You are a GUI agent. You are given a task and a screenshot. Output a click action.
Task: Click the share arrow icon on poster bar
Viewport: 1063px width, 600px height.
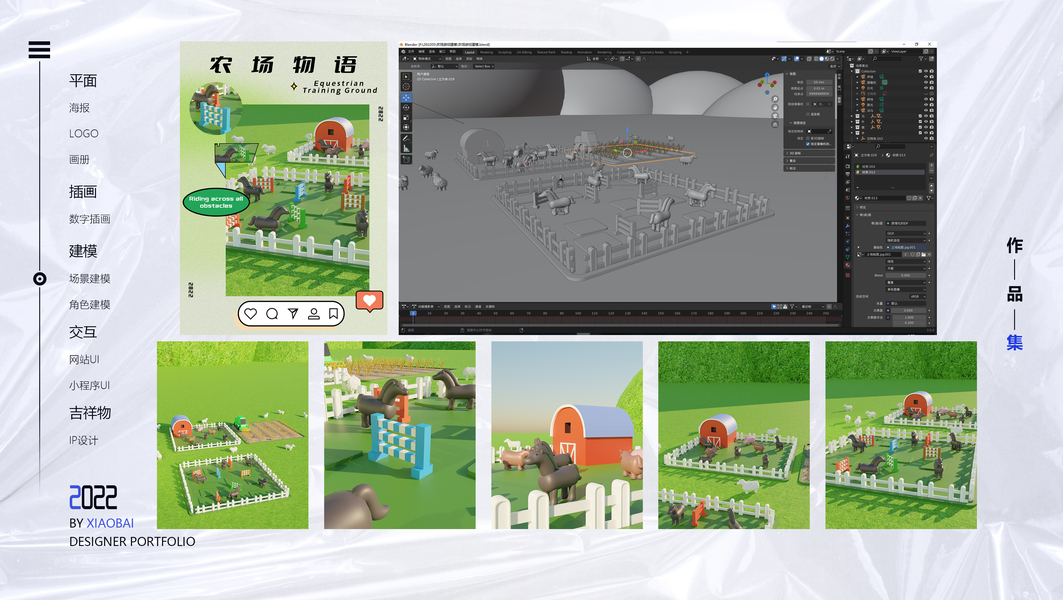pyautogui.click(x=293, y=314)
